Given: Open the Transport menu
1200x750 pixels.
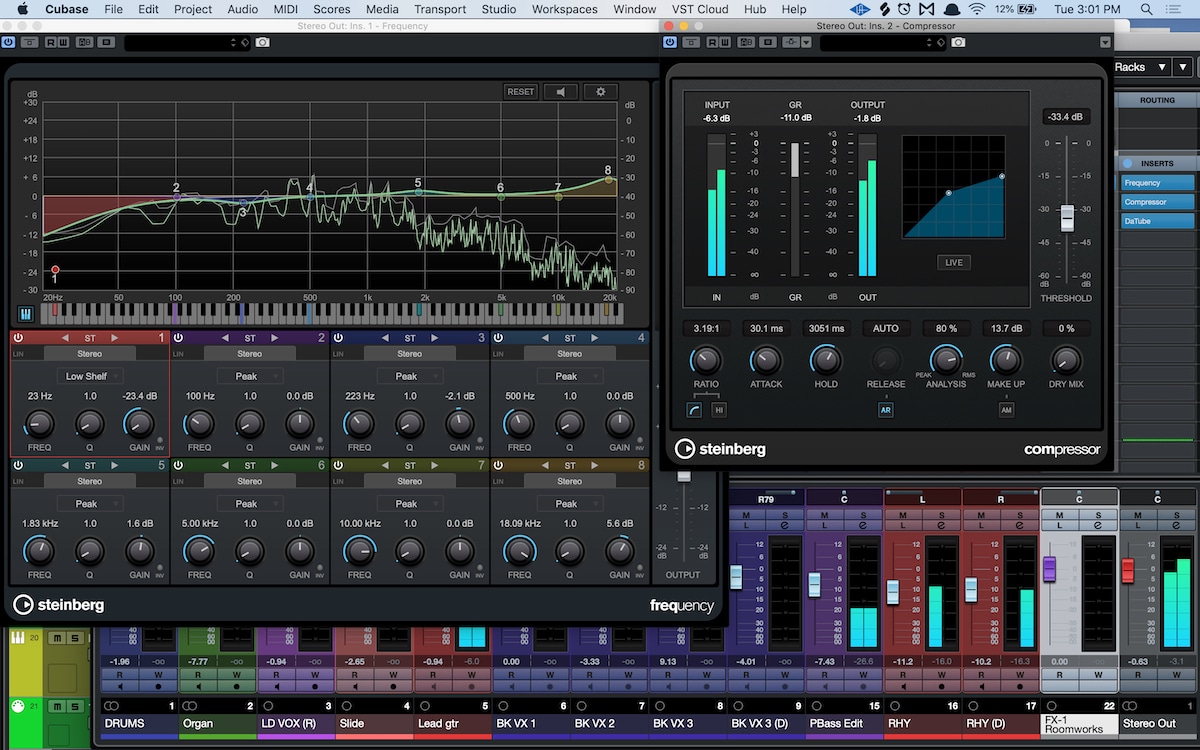Looking at the screenshot, I should tap(440, 9).
